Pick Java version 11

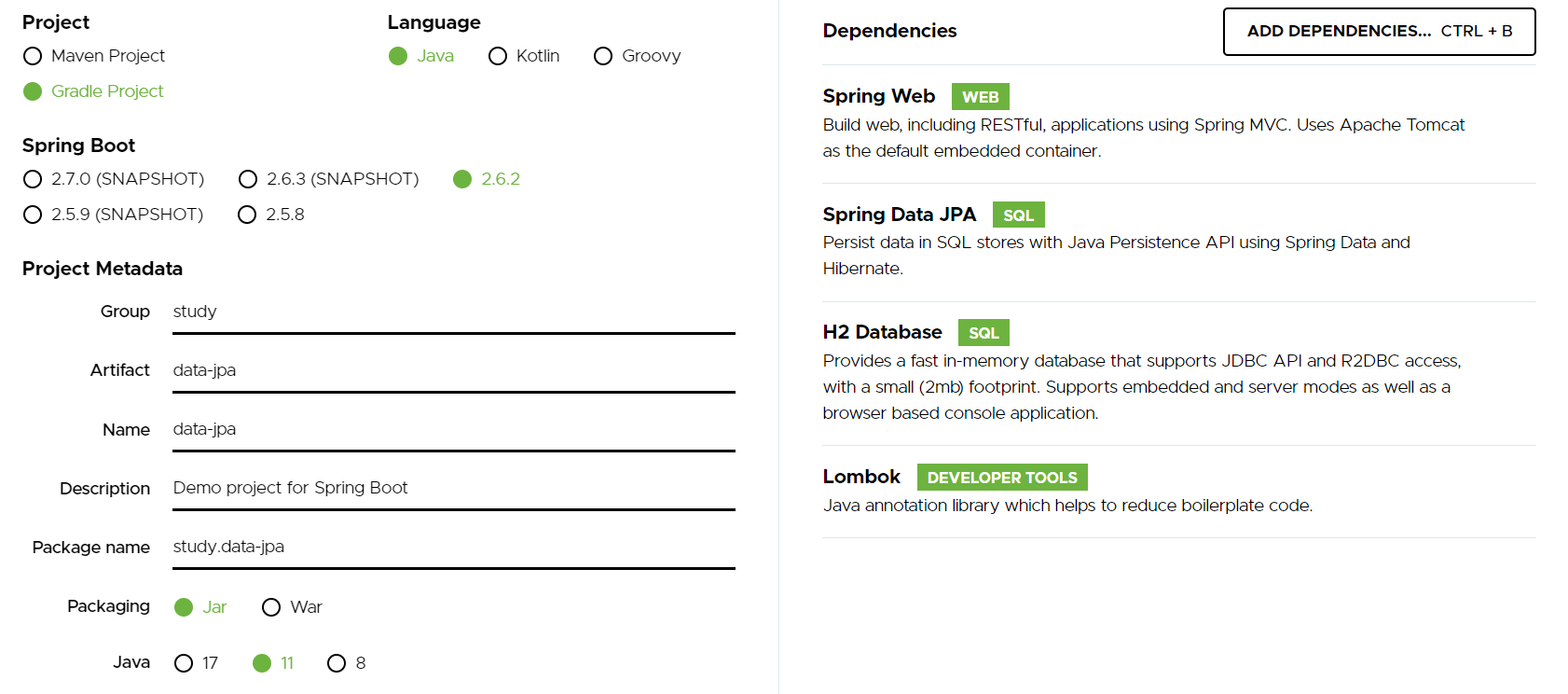pos(273,663)
